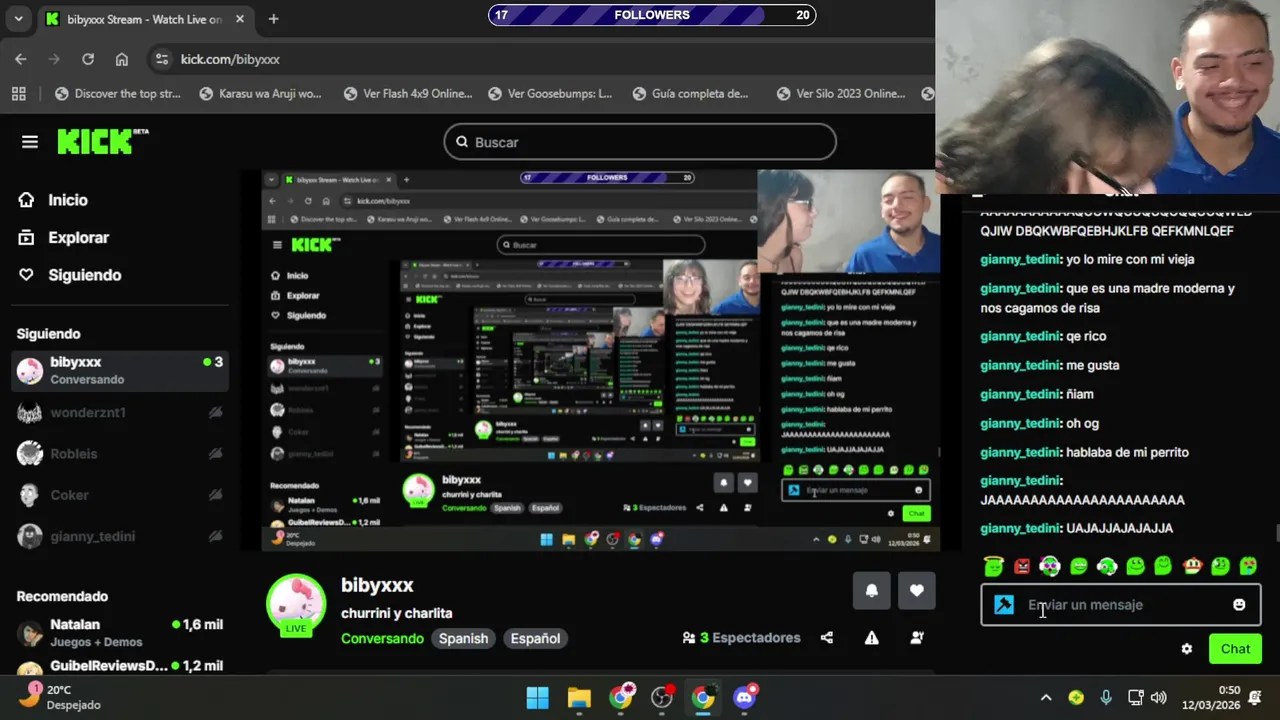Viewport: 1280px width, 720px height.
Task: Insert the green gamer headset emote
Action: 1107,566
